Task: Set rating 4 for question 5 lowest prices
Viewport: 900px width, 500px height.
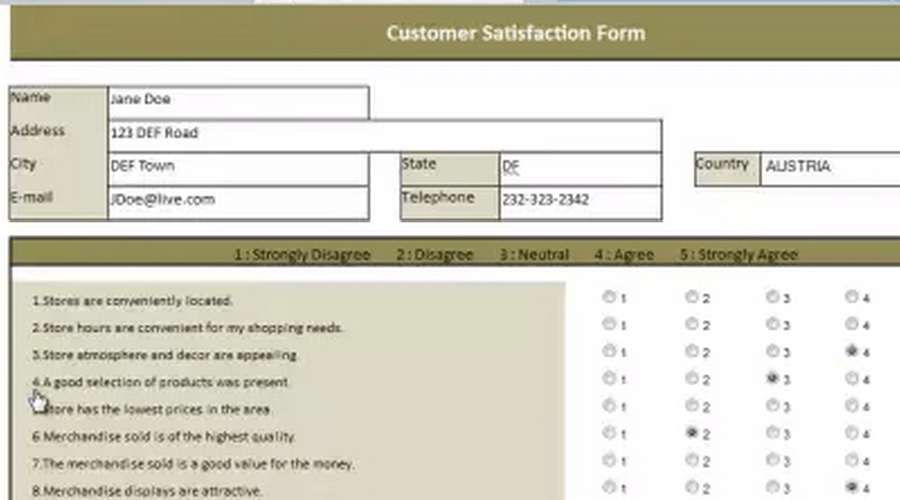Action: 851,405
